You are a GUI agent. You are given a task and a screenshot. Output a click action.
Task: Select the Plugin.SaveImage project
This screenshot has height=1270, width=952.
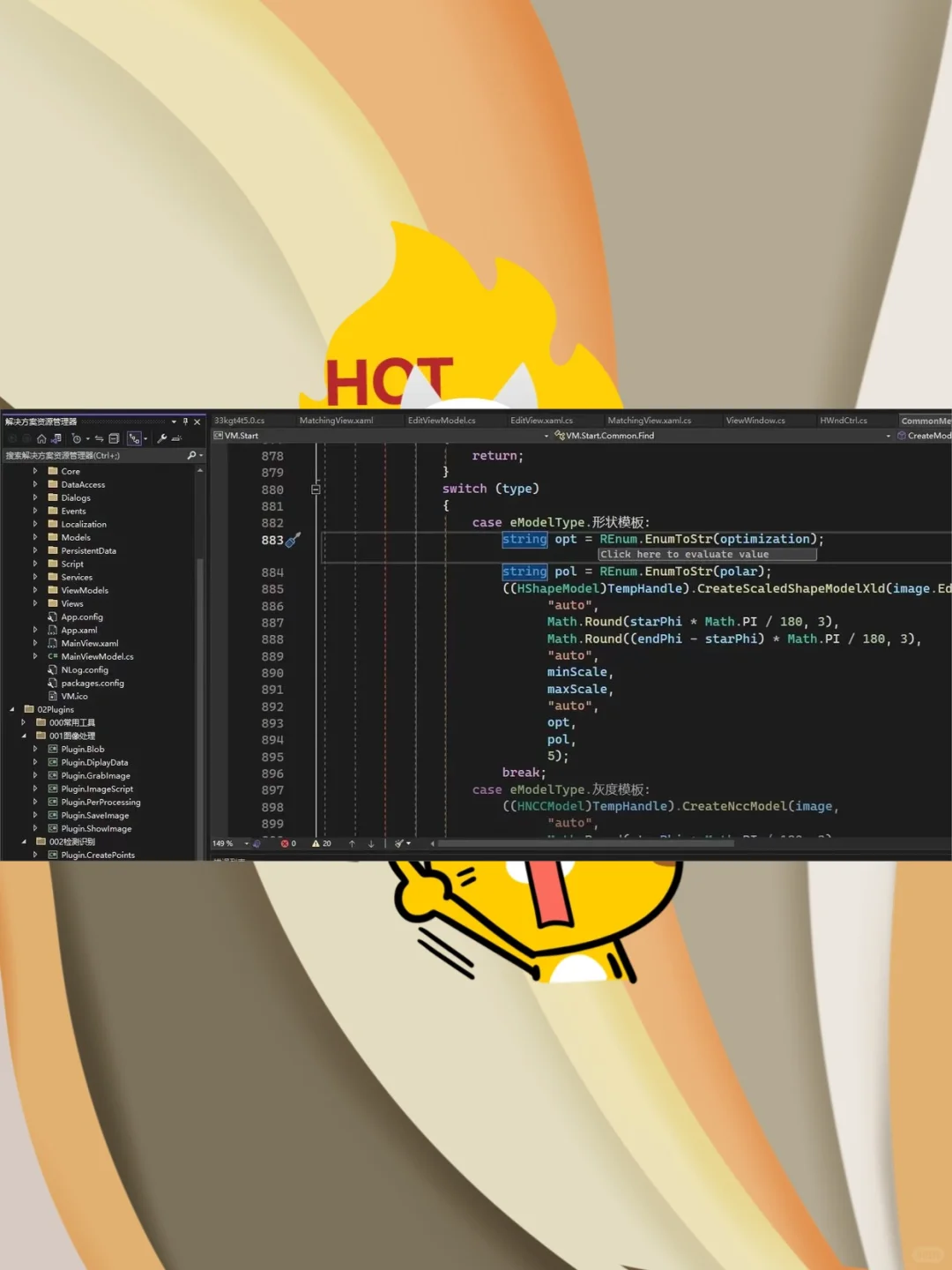[95, 815]
